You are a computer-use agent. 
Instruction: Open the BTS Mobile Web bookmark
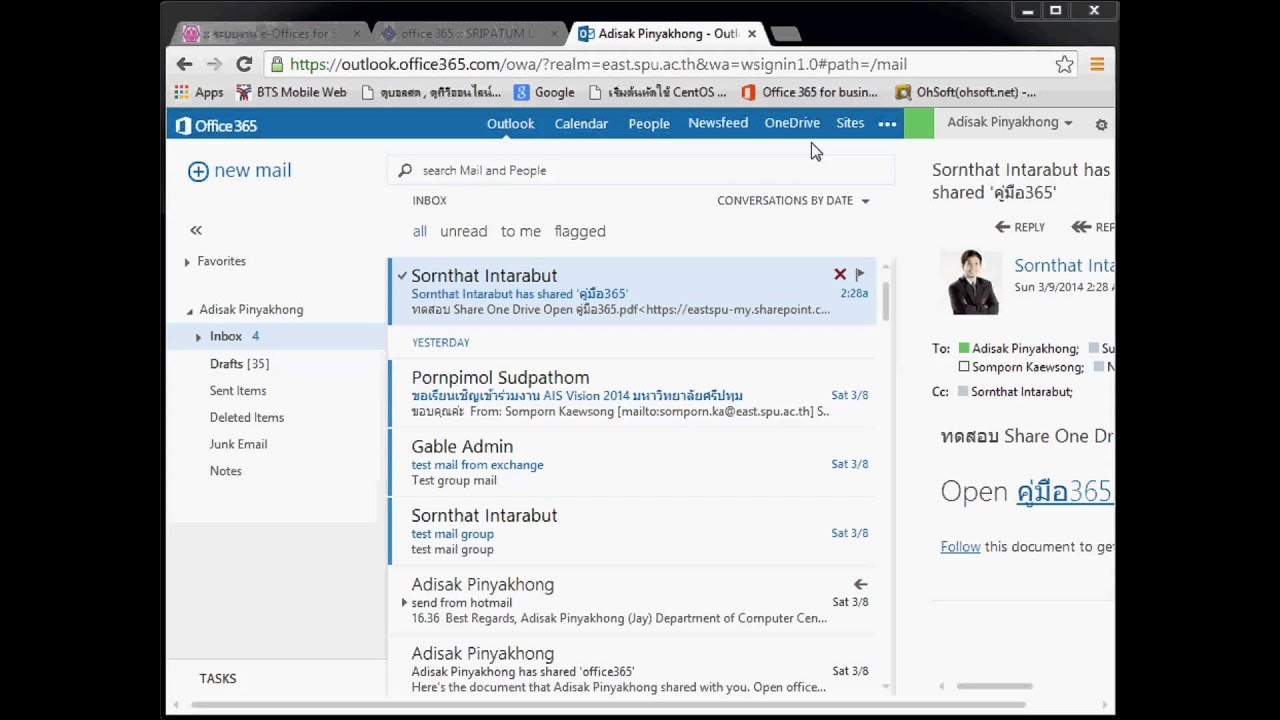point(291,92)
